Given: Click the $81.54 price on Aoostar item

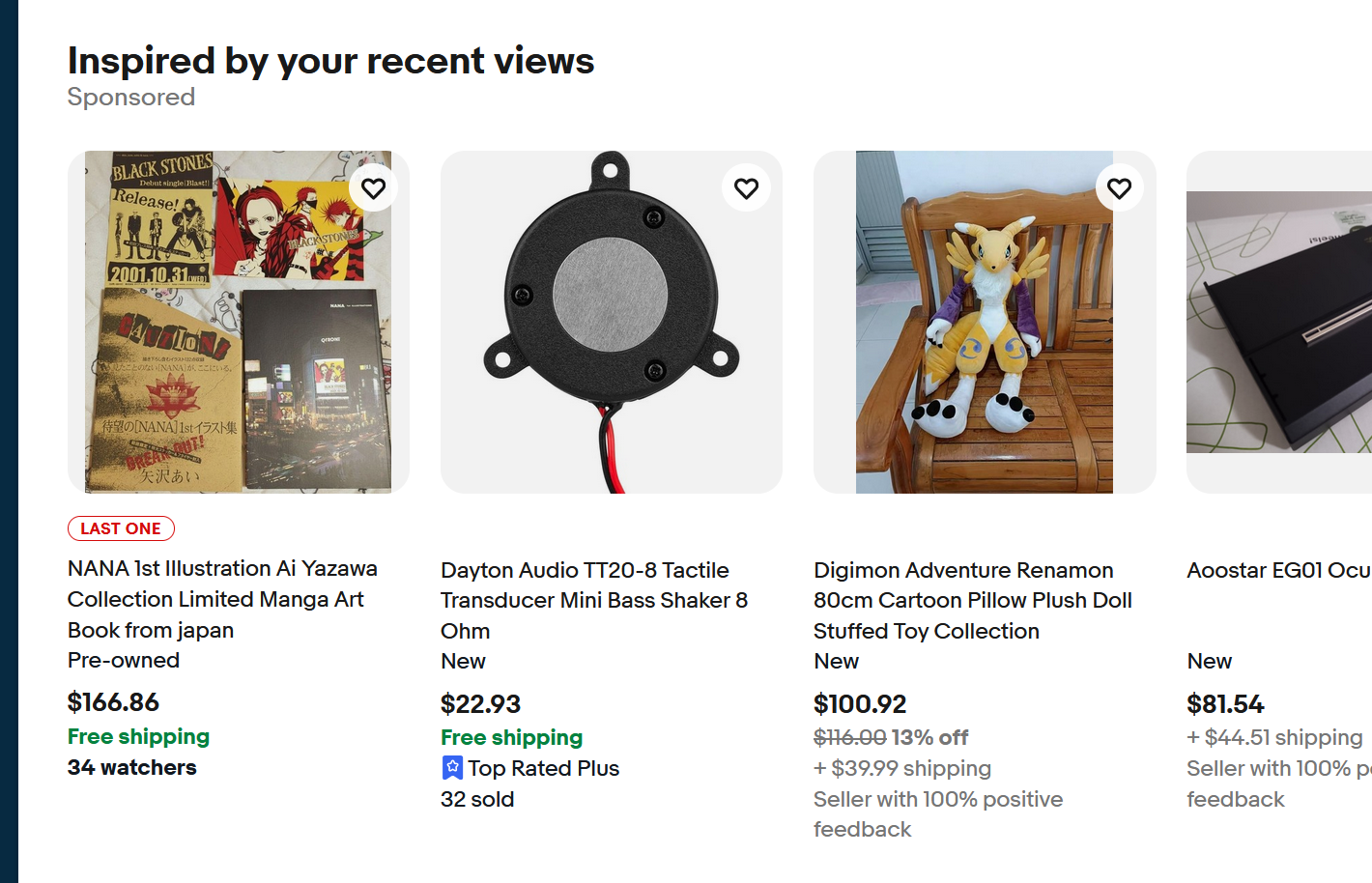Looking at the screenshot, I should pyautogui.click(x=1225, y=704).
